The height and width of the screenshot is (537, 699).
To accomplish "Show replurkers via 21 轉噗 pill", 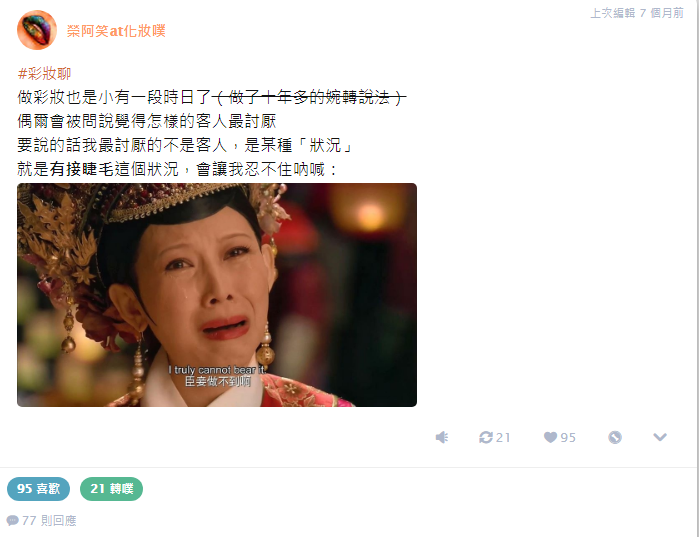I will click(111, 489).
